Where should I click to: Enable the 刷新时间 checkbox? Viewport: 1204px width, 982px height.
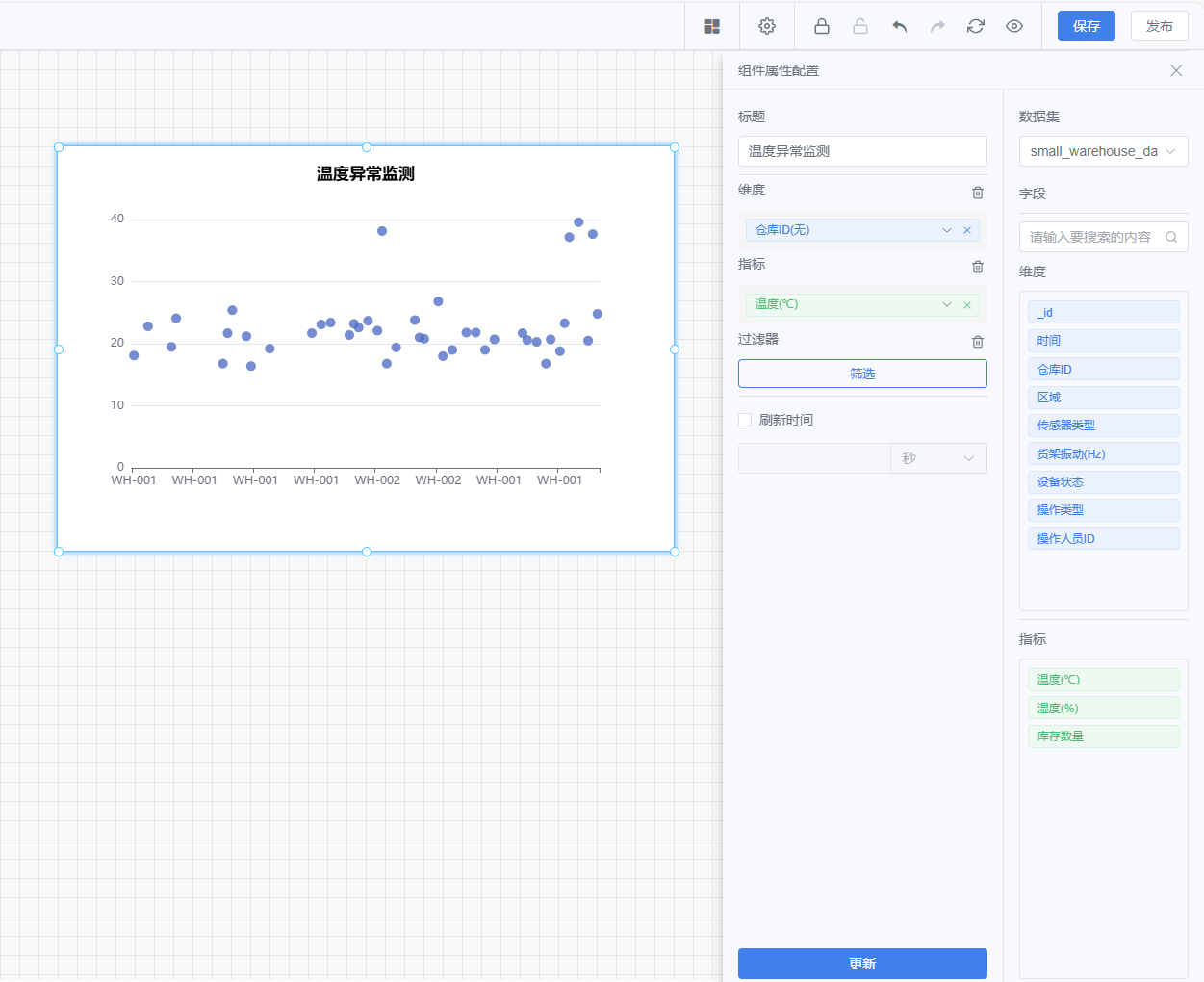click(745, 420)
